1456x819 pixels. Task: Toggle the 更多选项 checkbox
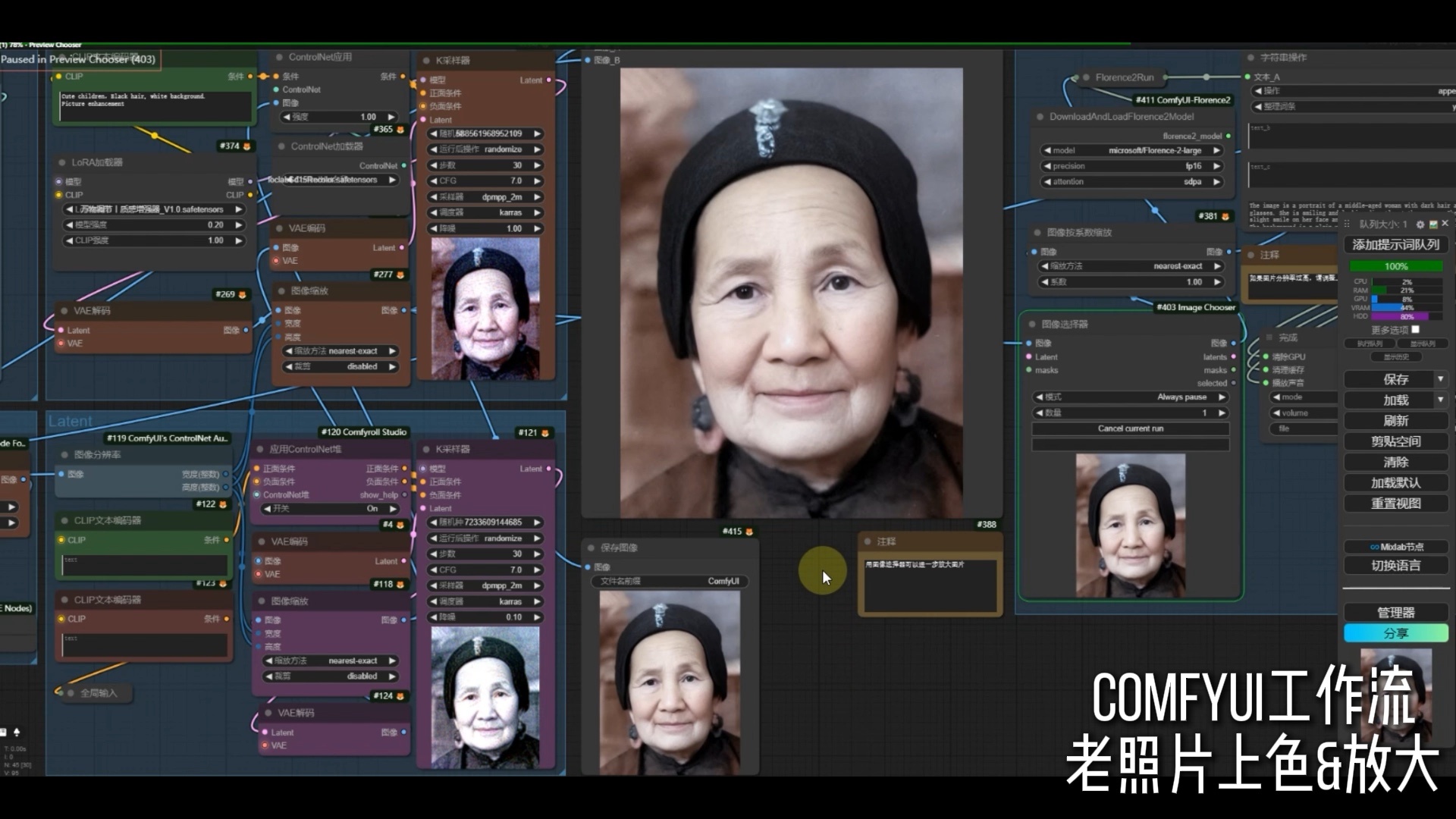click(1415, 330)
